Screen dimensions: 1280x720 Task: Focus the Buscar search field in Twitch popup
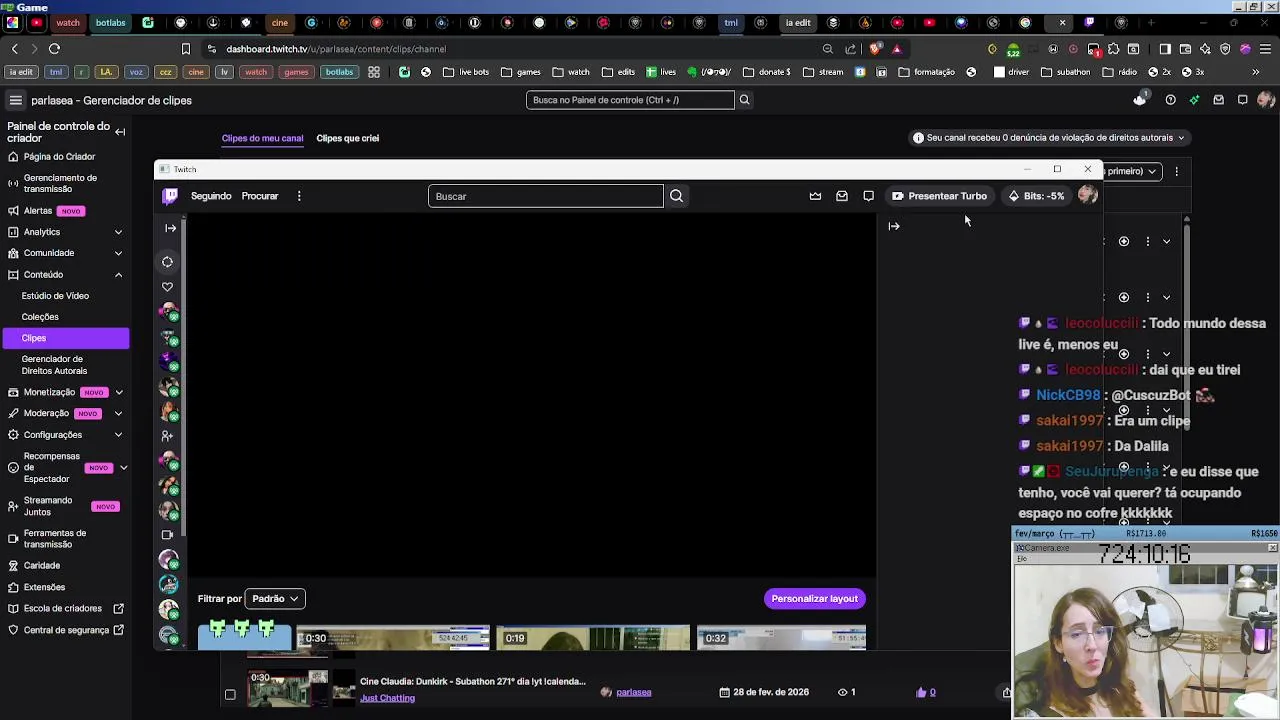[546, 196]
